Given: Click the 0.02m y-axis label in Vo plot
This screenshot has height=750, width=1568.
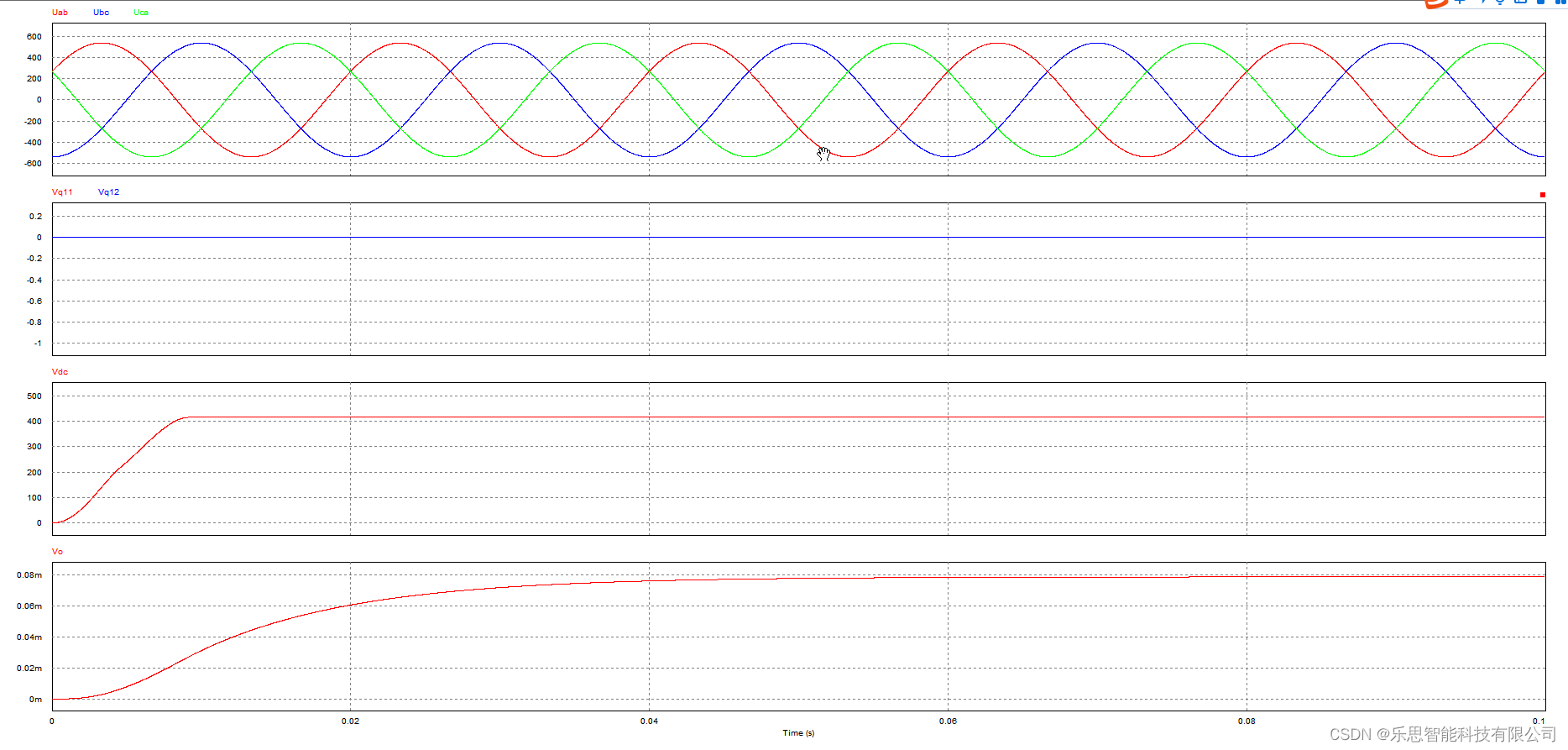Looking at the screenshot, I should click(29, 669).
